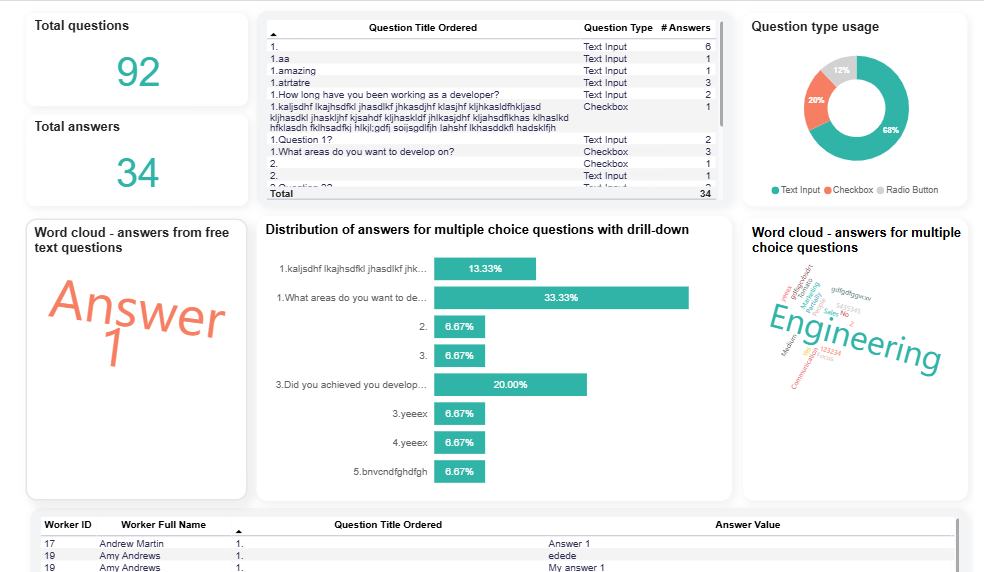The width and height of the screenshot is (984, 572).
Task: Drill down on the 33.33% bar
Action: (560, 298)
